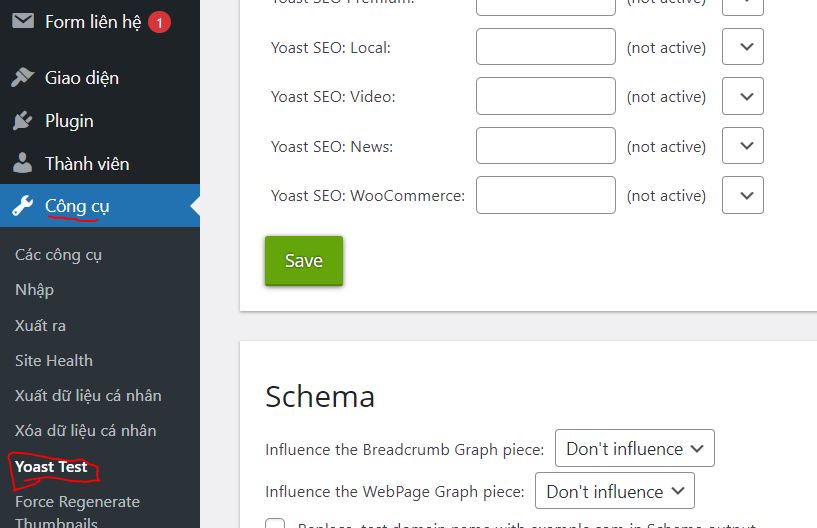This screenshot has height=528, width=817.
Task: Open Xóa dữ liệu cá nhân
Action: (85, 431)
